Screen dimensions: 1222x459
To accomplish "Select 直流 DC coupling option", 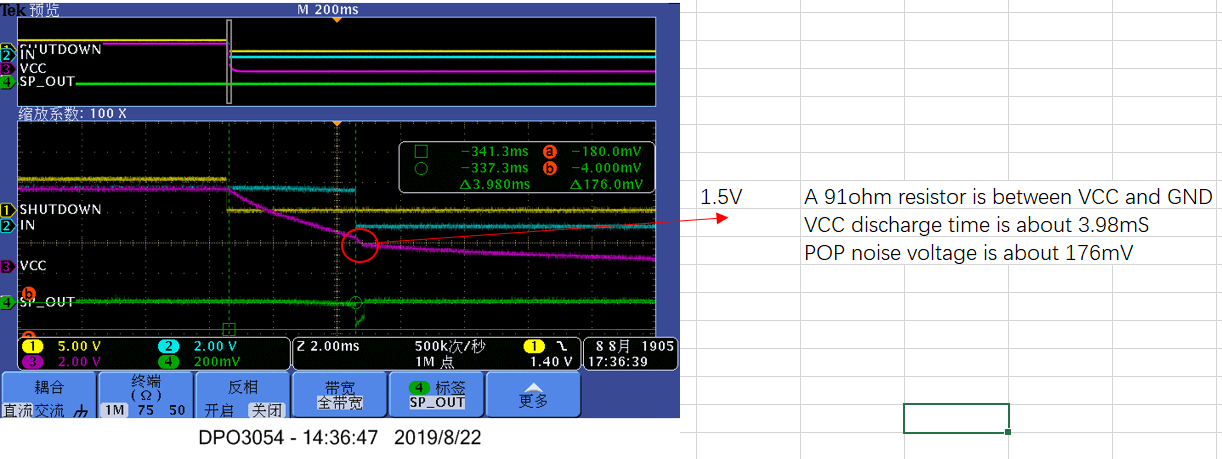I will [18, 410].
